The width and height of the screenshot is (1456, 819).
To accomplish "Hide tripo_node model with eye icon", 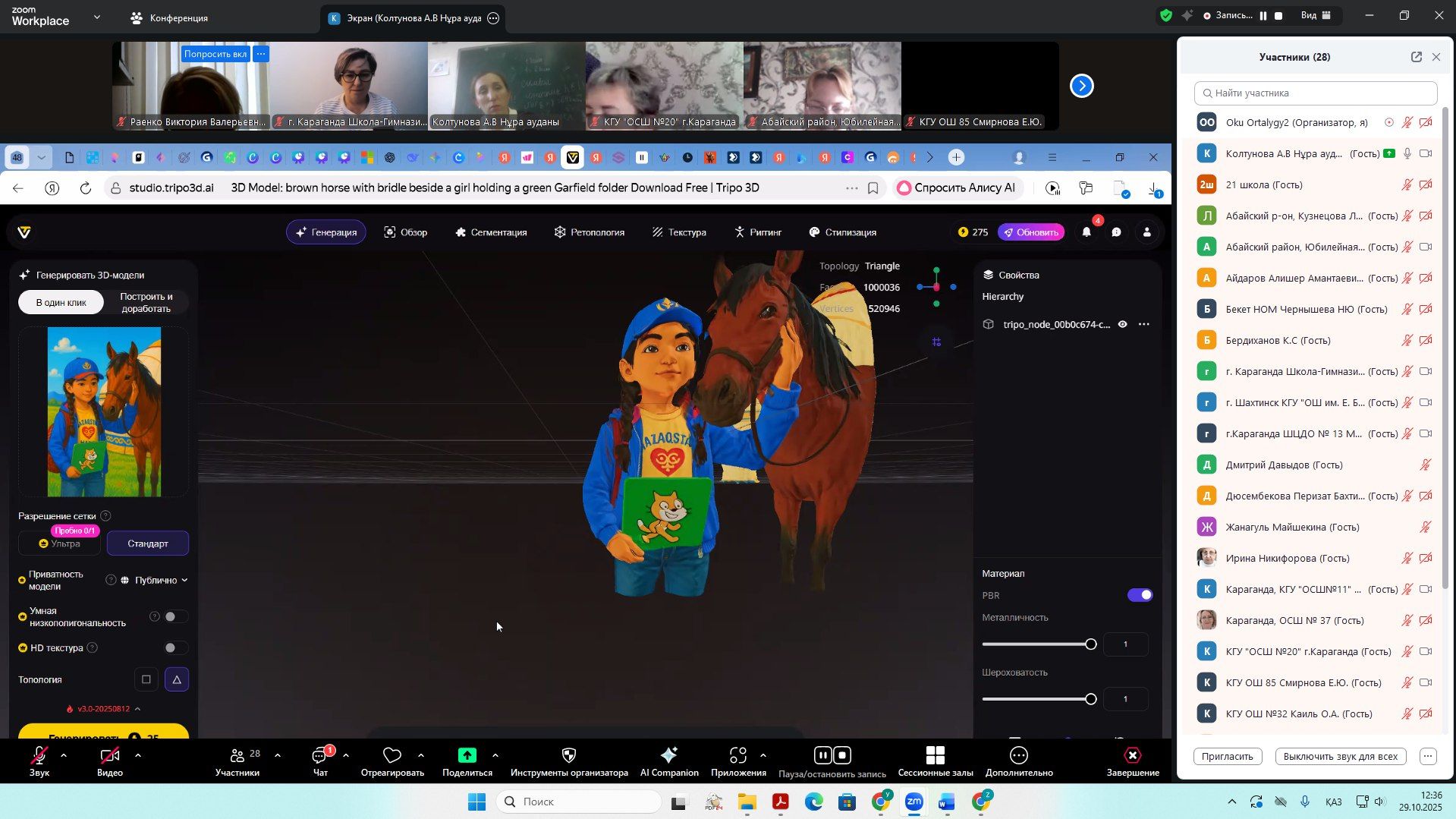I will pos(1122,324).
